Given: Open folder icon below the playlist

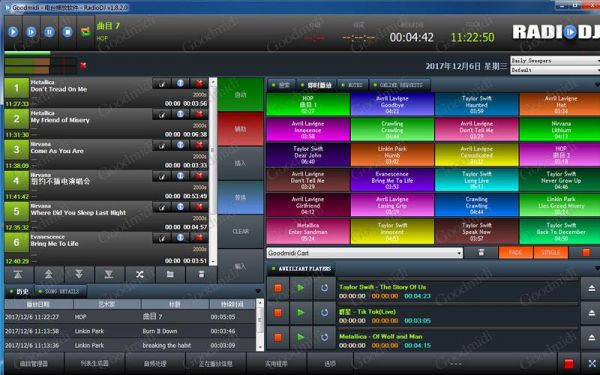Looking at the screenshot, I should pos(170,275).
